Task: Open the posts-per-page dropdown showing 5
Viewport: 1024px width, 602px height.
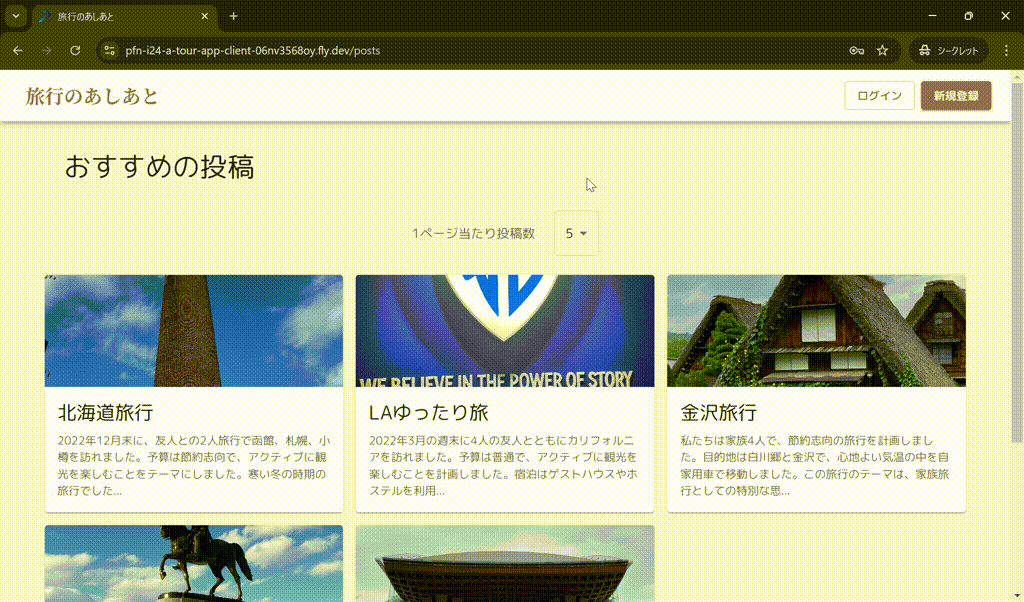Action: pos(576,233)
